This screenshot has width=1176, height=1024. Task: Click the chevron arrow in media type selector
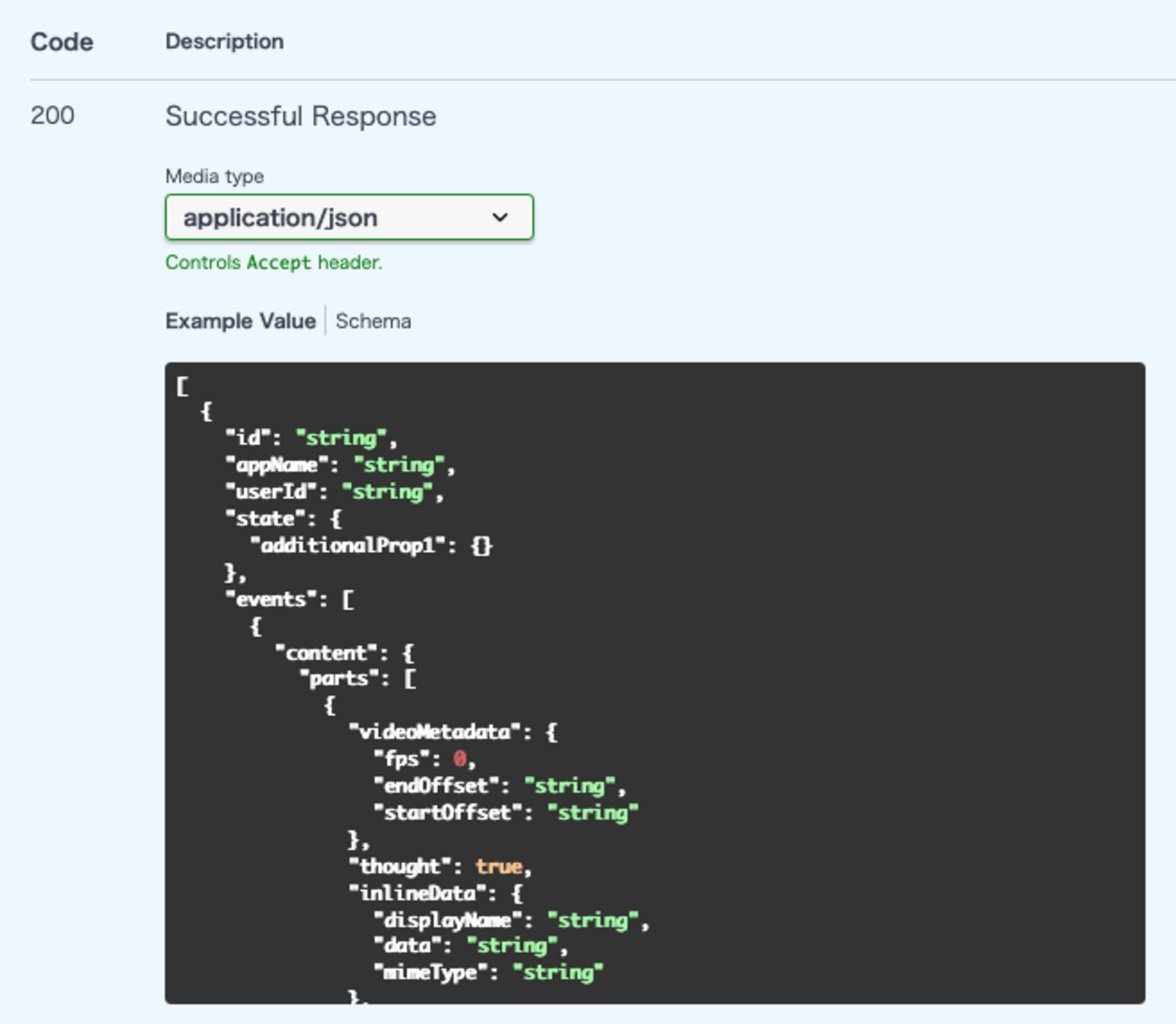click(x=499, y=218)
